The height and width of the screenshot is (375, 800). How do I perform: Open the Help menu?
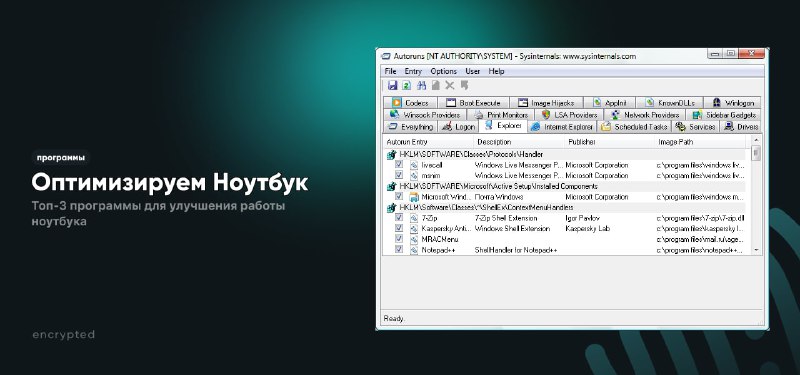point(496,71)
